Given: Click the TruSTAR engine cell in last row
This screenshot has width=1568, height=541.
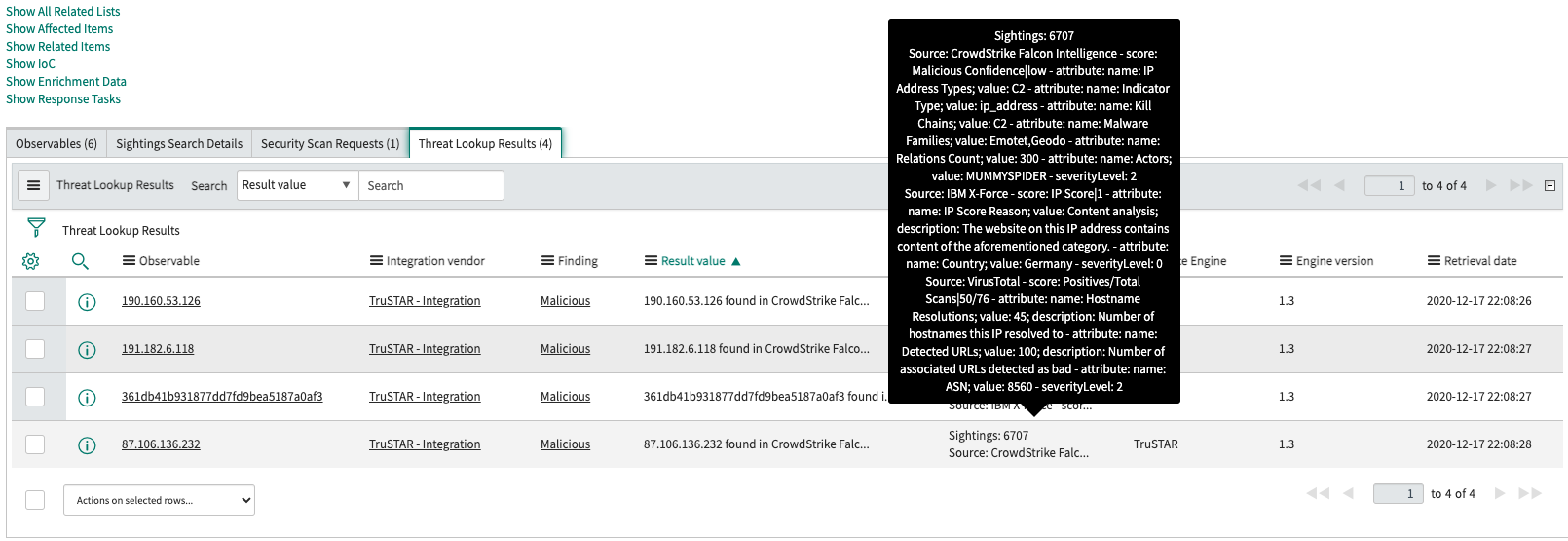Looking at the screenshot, I should (x=1156, y=444).
